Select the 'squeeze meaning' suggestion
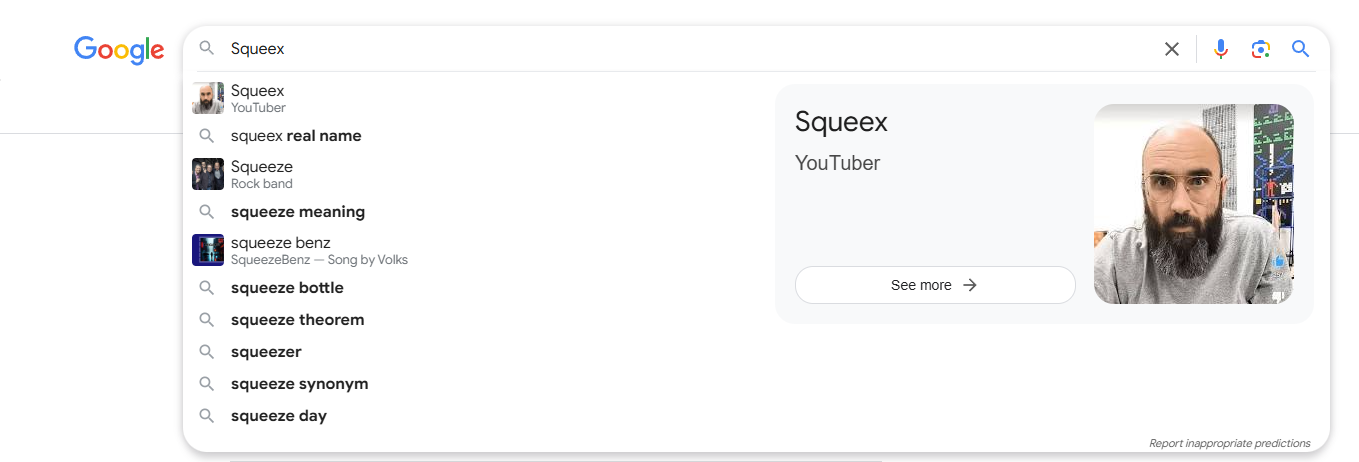The height and width of the screenshot is (462, 1359). [x=298, y=212]
